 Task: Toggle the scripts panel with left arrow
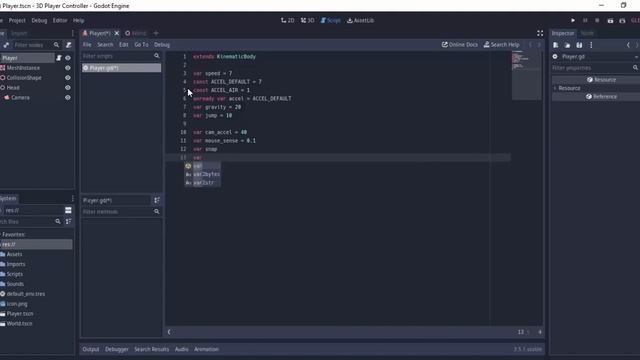(169, 332)
